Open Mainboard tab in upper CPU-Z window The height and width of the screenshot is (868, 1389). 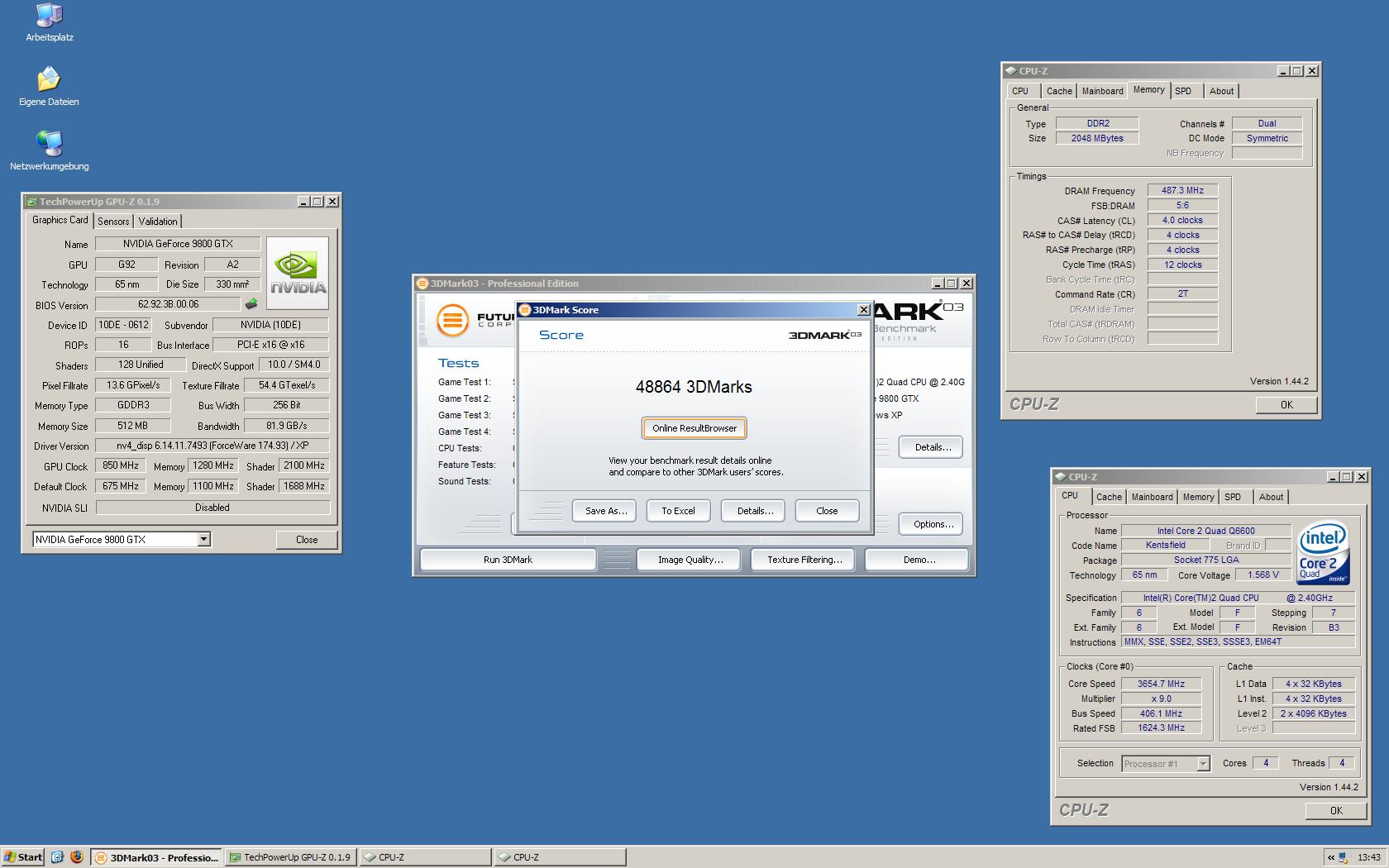[x=1102, y=91]
